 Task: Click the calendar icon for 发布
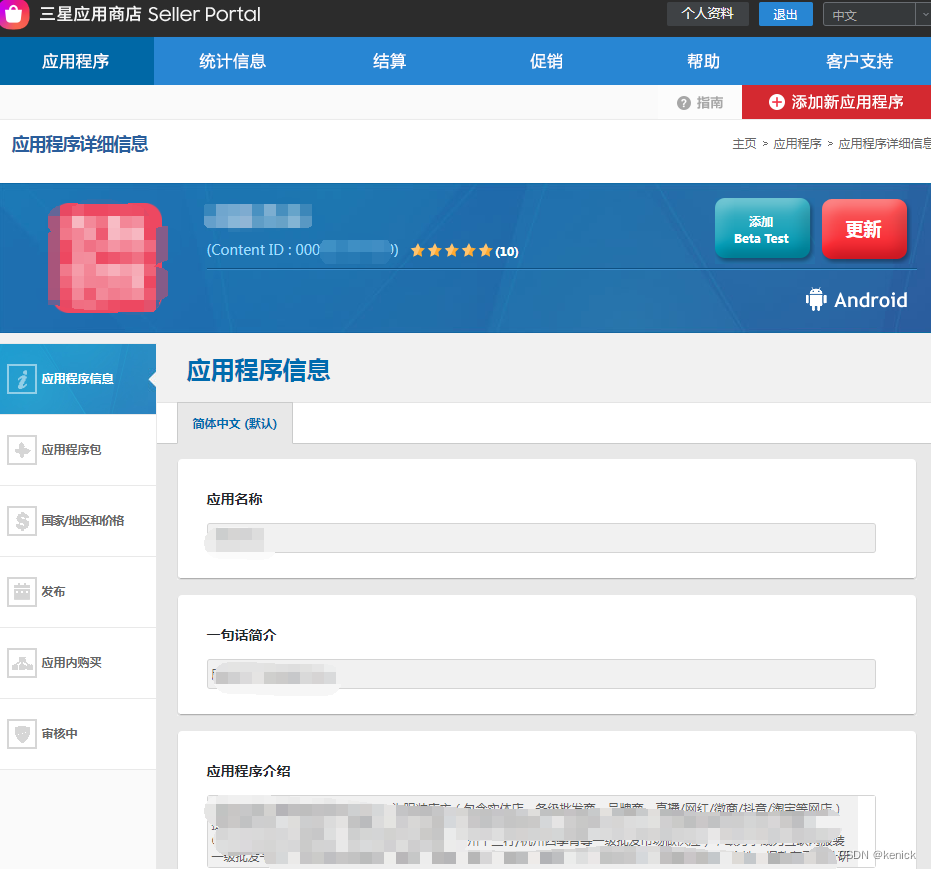pos(22,592)
